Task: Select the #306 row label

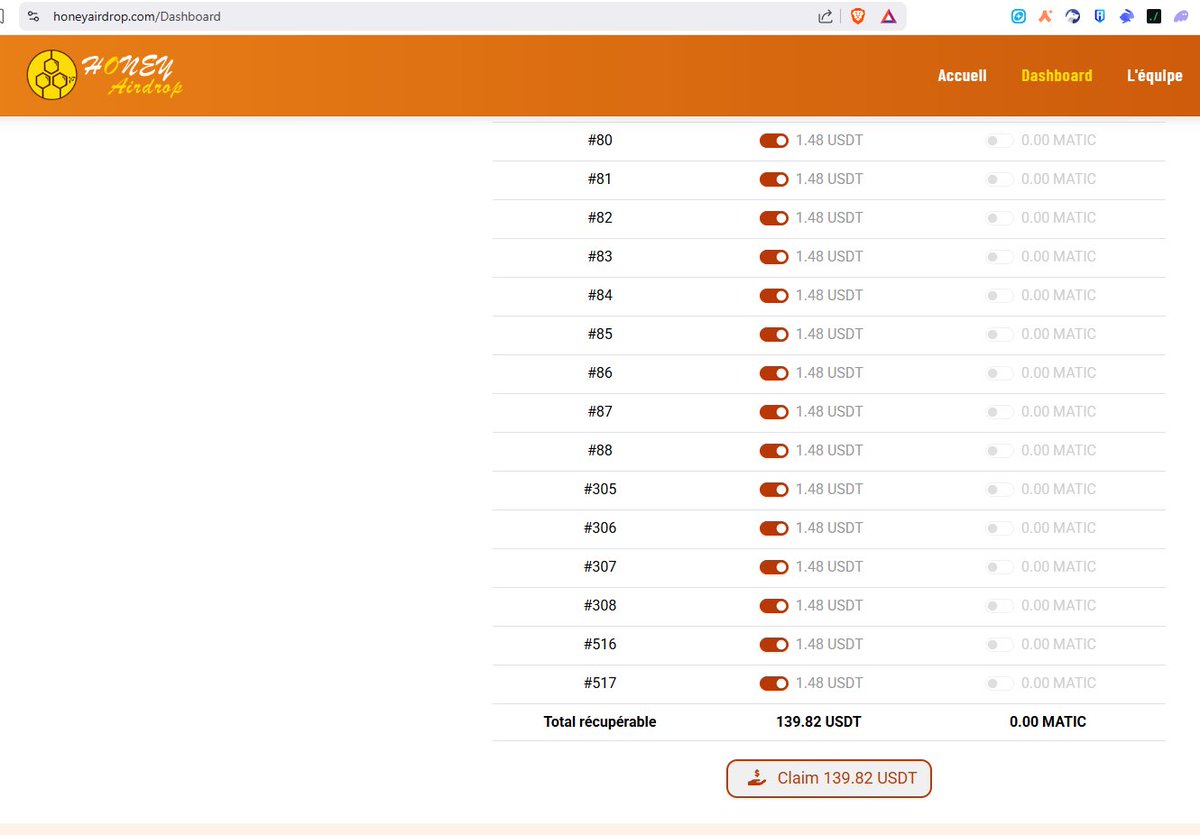Action: (x=600, y=528)
